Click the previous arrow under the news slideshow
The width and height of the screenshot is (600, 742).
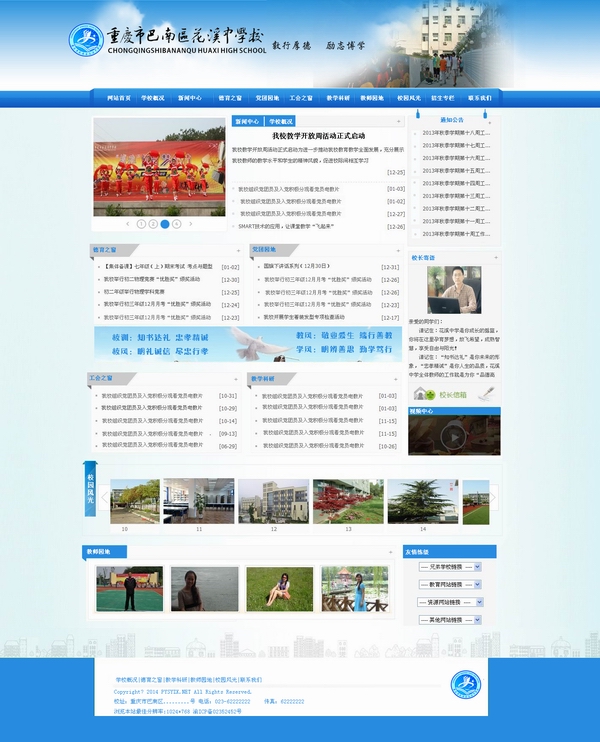tap(129, 224)
